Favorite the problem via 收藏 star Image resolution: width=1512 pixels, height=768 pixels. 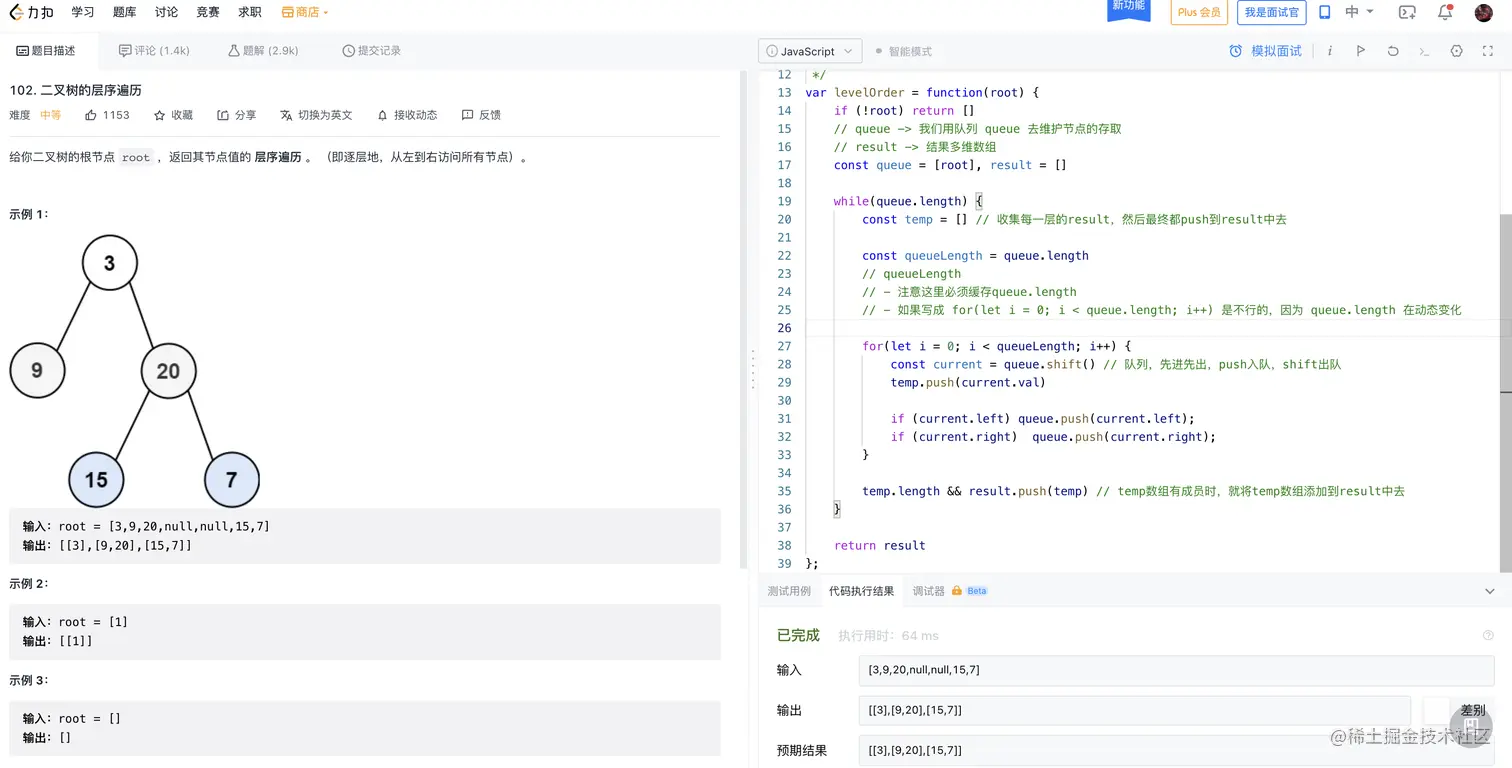(173, 115)
